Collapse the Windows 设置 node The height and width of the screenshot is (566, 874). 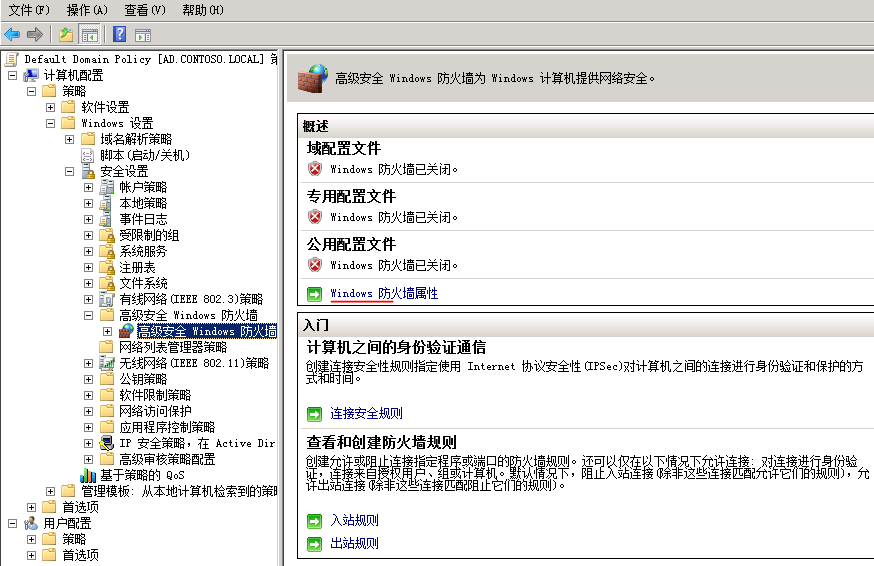tap(50, 123)
